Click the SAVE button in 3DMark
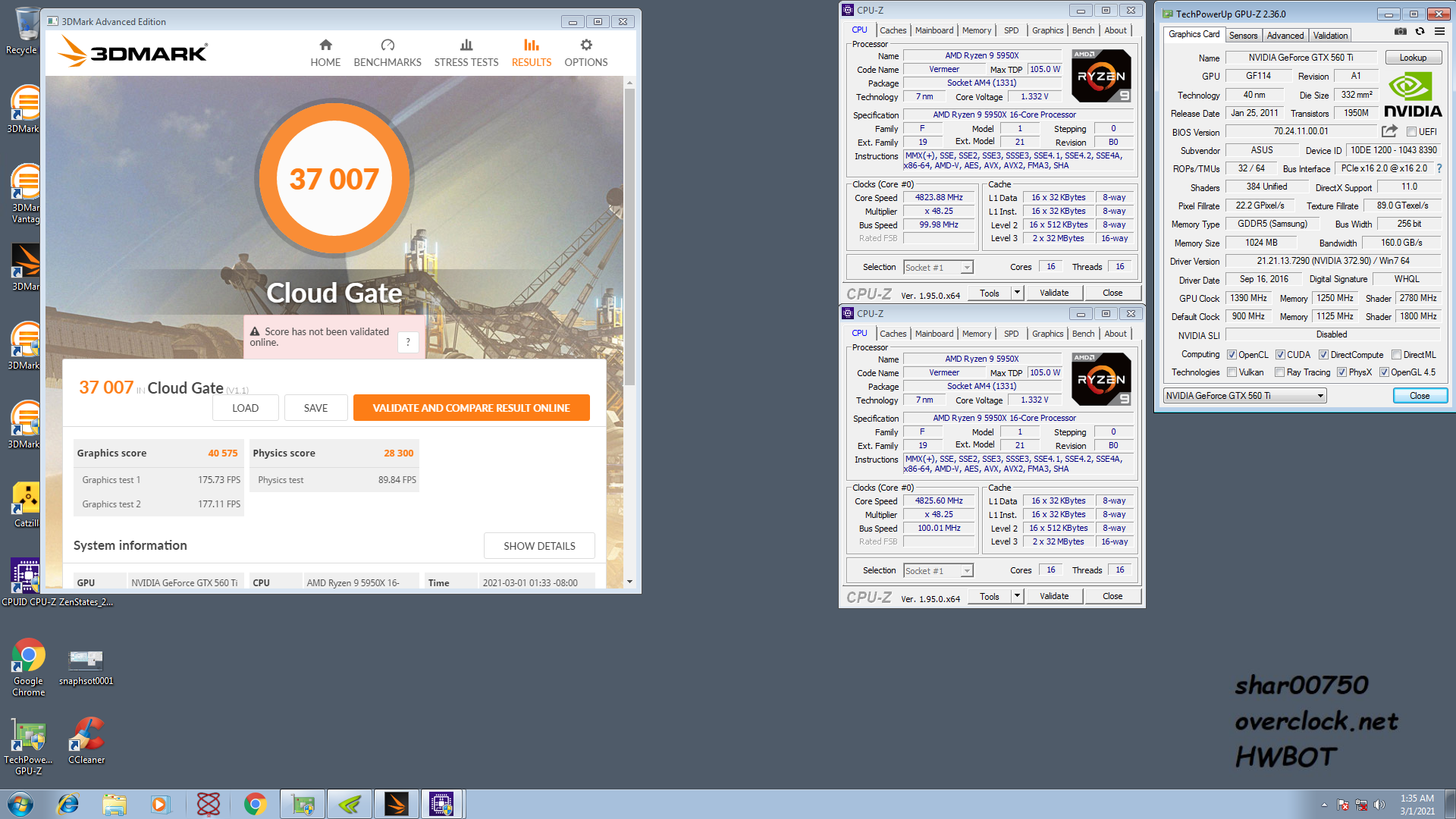Image resolution: width=1456 pixels, height=819 pixels. tap(315, 408)
